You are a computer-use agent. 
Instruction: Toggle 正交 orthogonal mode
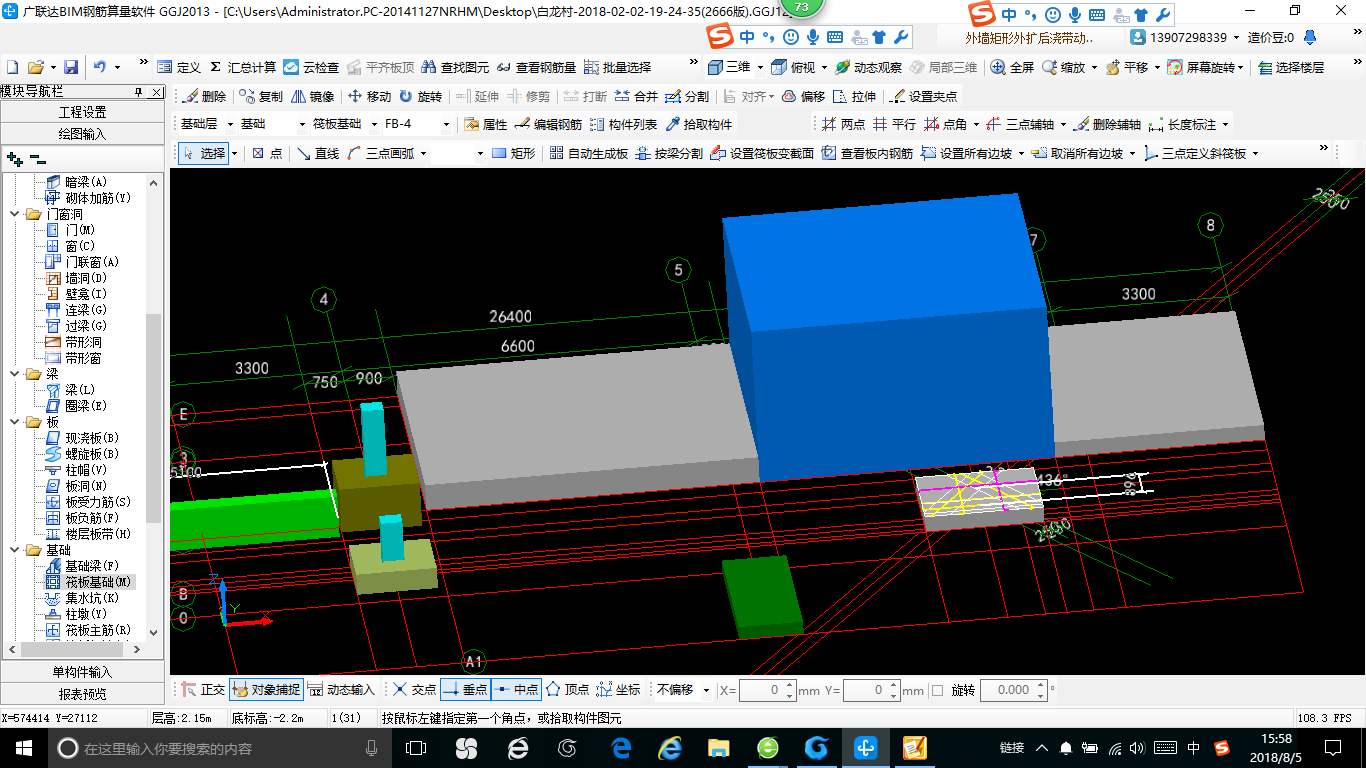pos(203,690)
